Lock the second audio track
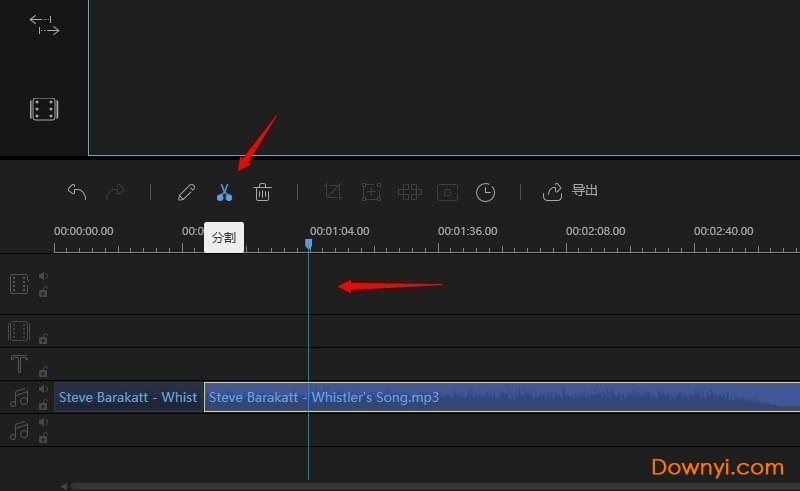 (x=43, y=438)
